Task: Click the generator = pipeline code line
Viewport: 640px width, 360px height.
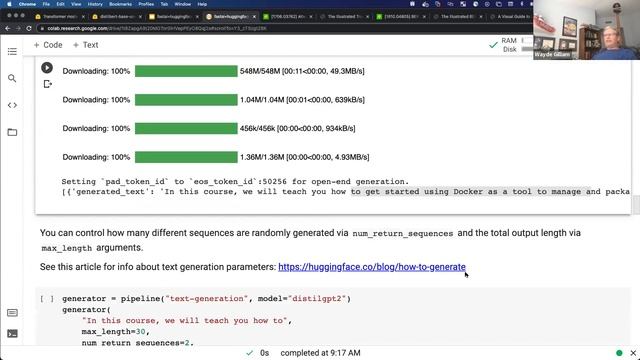Action: (206, 299)
